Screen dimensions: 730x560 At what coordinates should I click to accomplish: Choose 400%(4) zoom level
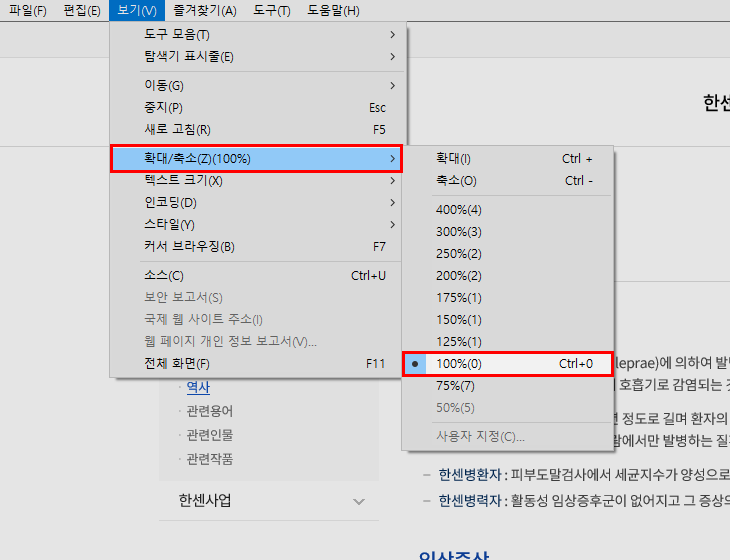459,210
